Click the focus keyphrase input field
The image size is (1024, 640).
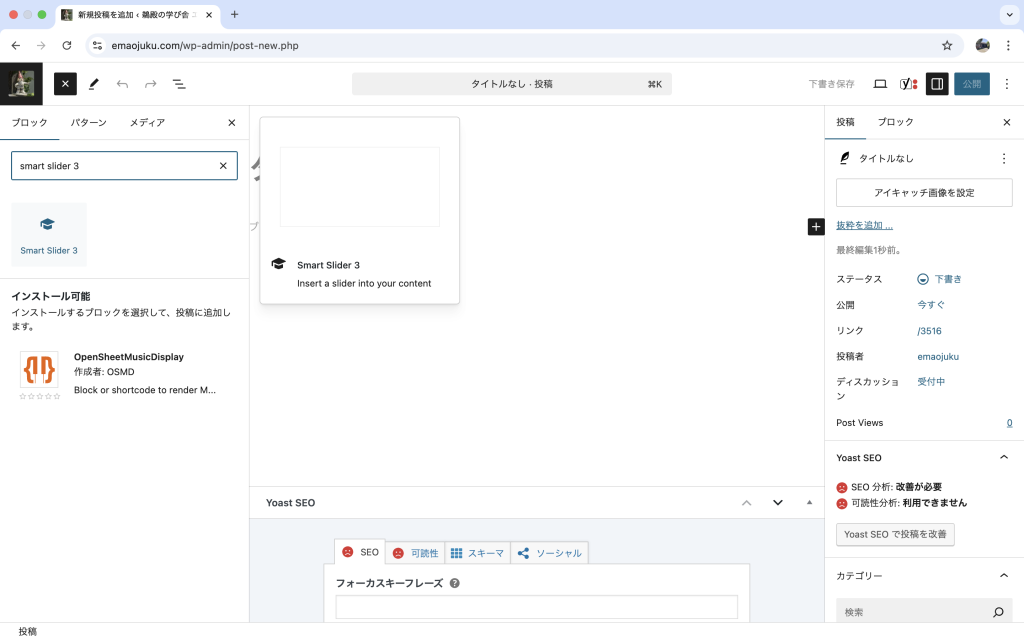click(x=537, y=607)
